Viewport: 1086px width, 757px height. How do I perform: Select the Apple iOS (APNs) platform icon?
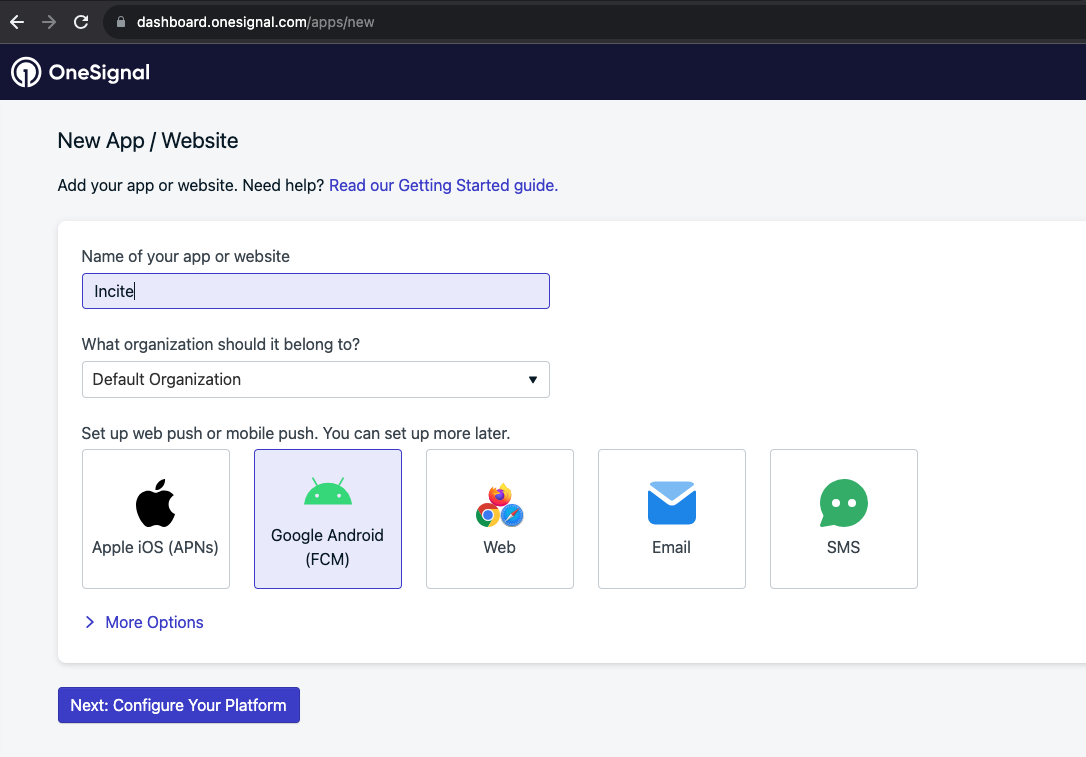click(x=155, y=502)
